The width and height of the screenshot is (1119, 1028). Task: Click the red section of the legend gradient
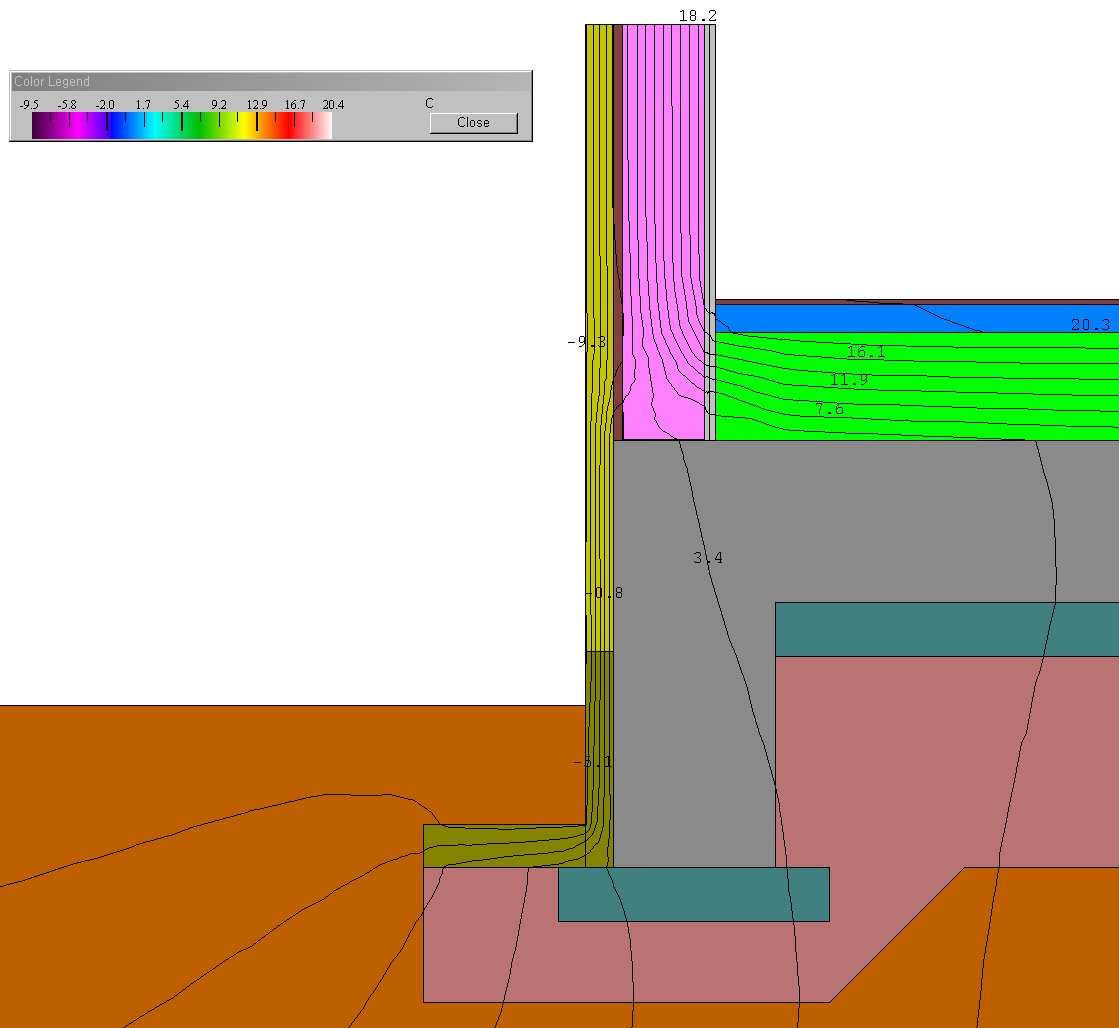point(290,124)
